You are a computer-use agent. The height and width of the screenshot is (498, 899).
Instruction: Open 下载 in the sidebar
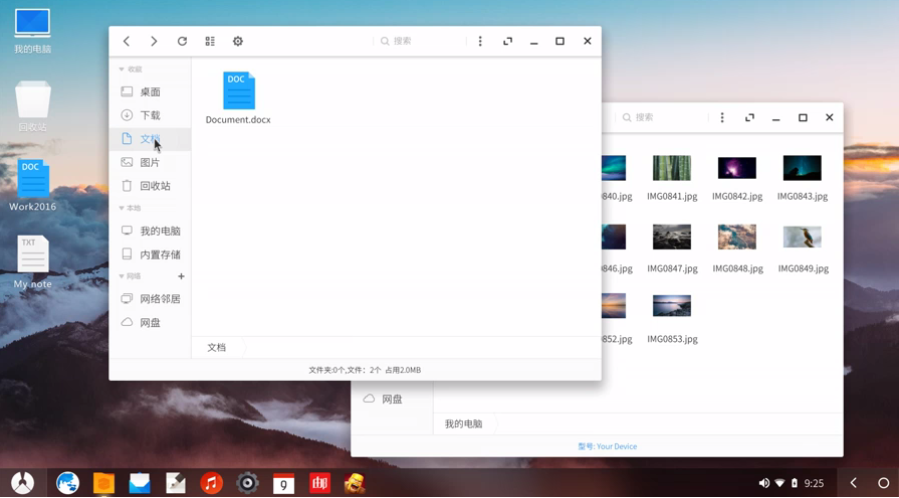pos(150,115)
